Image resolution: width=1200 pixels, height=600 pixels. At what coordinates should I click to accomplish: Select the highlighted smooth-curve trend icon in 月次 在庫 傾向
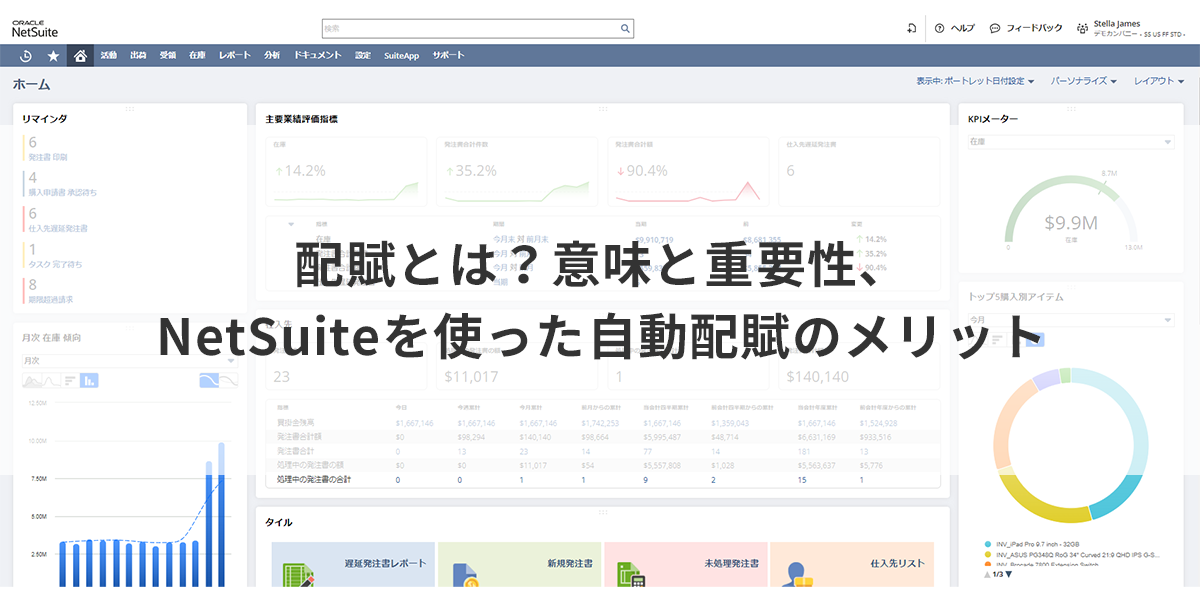click(209, 380)
